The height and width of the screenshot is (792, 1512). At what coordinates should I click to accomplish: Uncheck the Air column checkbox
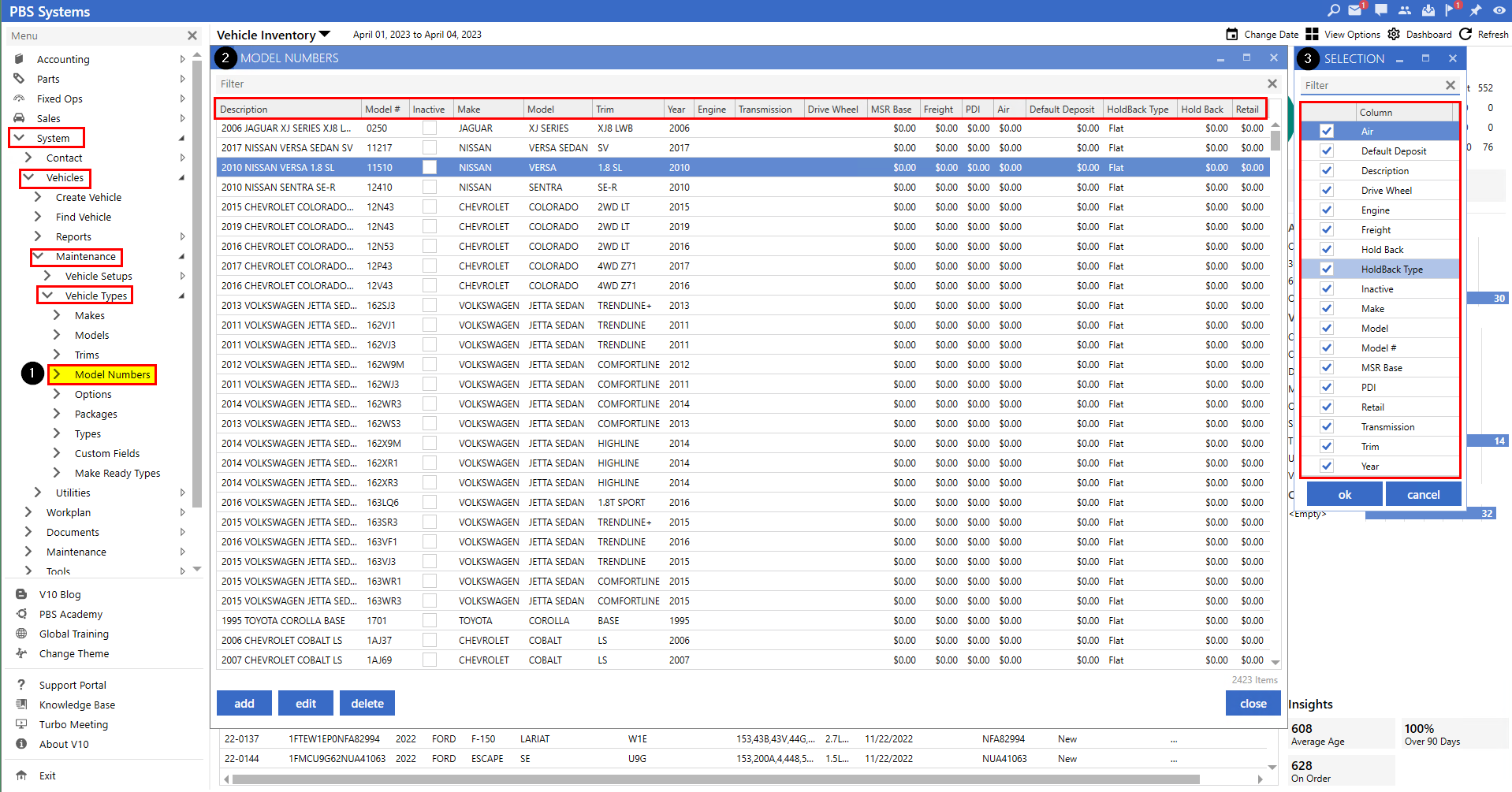tap(1327, 132)
